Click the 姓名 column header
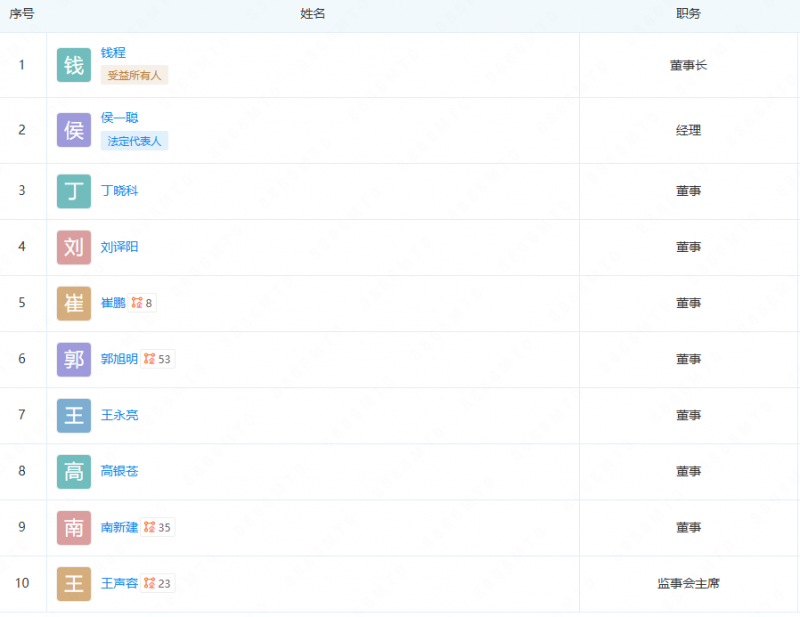800x617 pixels. [x=313, y=14]
